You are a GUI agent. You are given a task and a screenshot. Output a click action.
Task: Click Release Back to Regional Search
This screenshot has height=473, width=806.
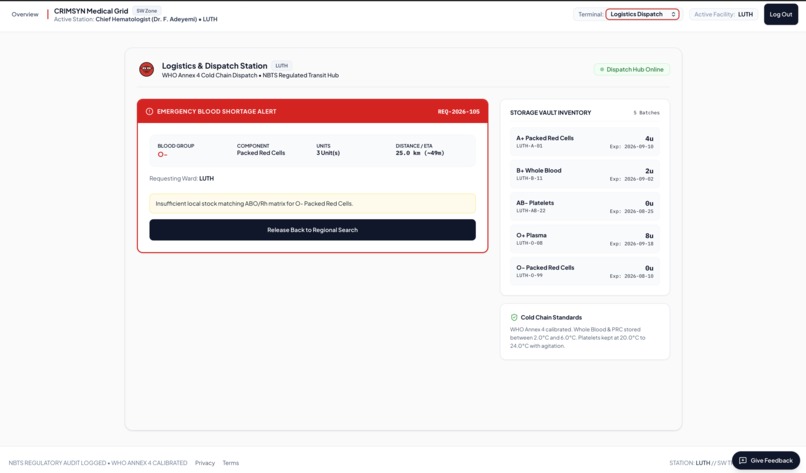pos(312,230)
